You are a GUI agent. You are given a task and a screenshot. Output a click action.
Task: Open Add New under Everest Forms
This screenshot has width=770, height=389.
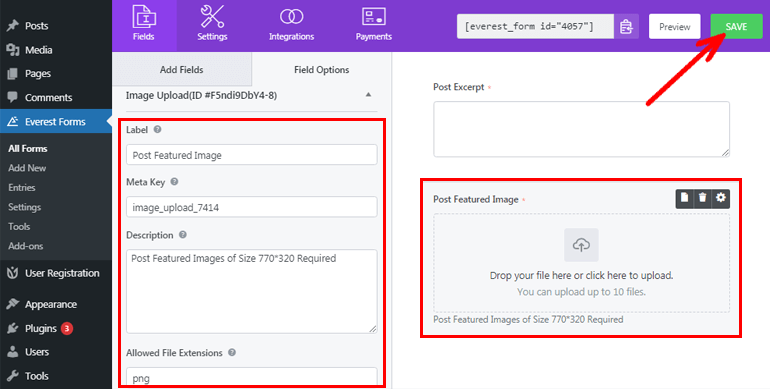pyautogui.click(x=27, y=168)
